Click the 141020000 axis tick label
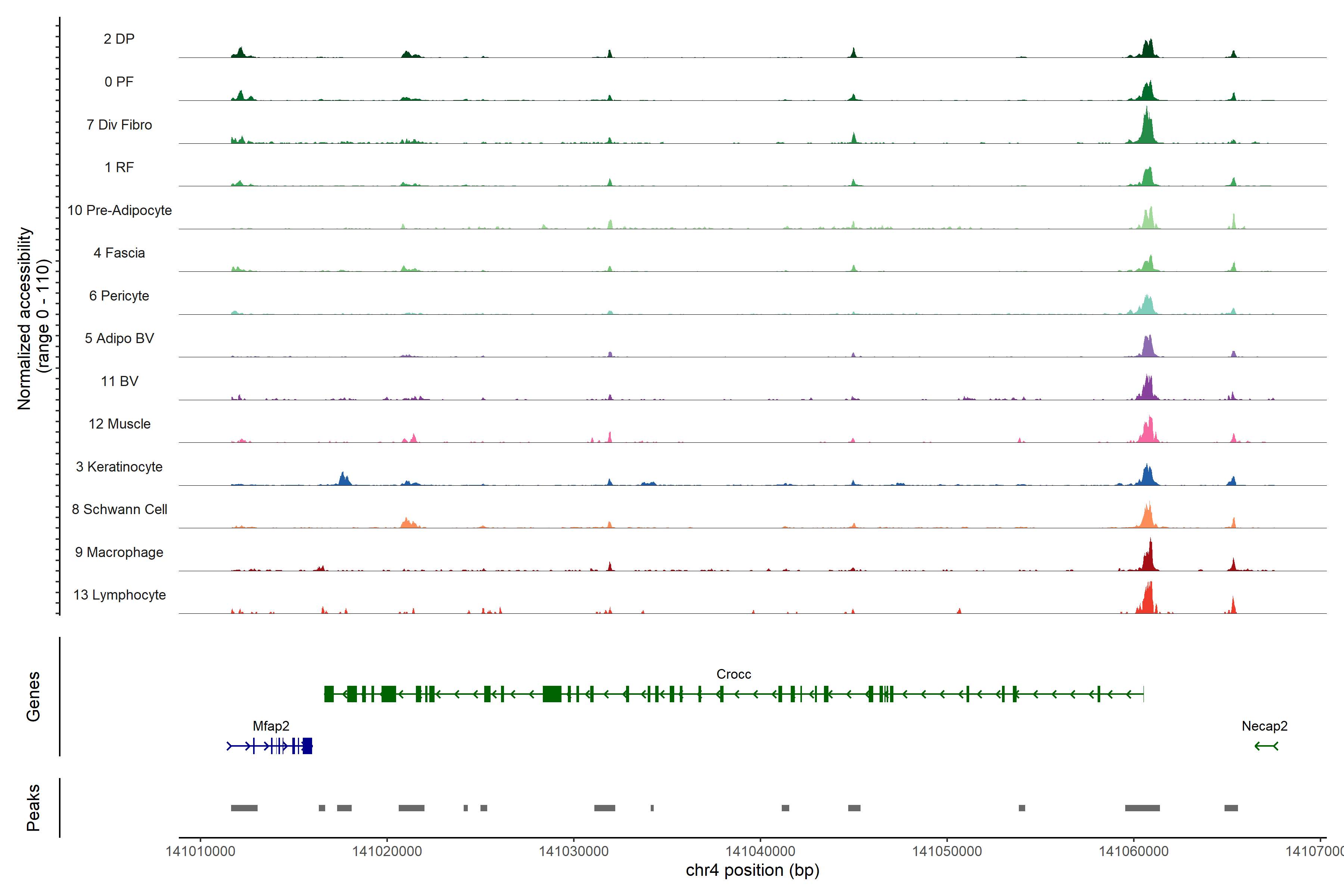The width and height of the screenshot is (1344, 896). [387, 852]
